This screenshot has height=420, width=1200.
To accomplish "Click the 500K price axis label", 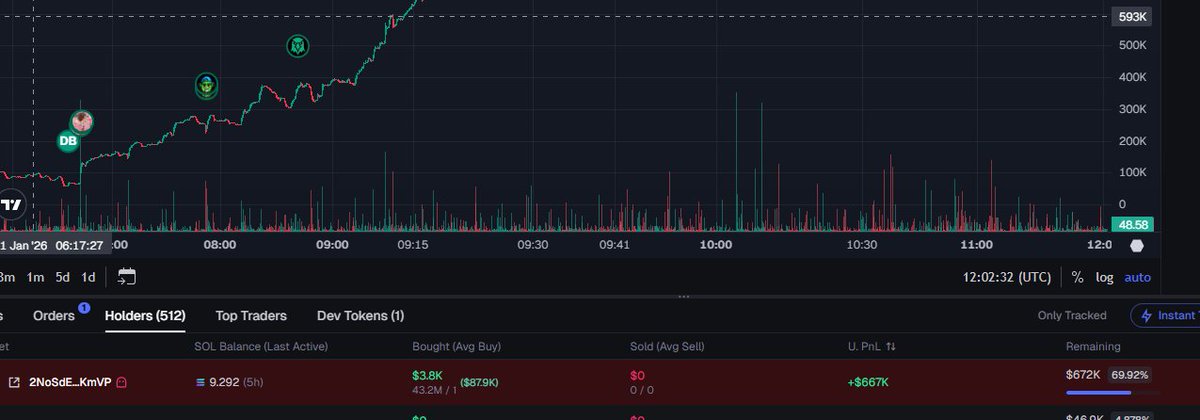I will 1132,46.
